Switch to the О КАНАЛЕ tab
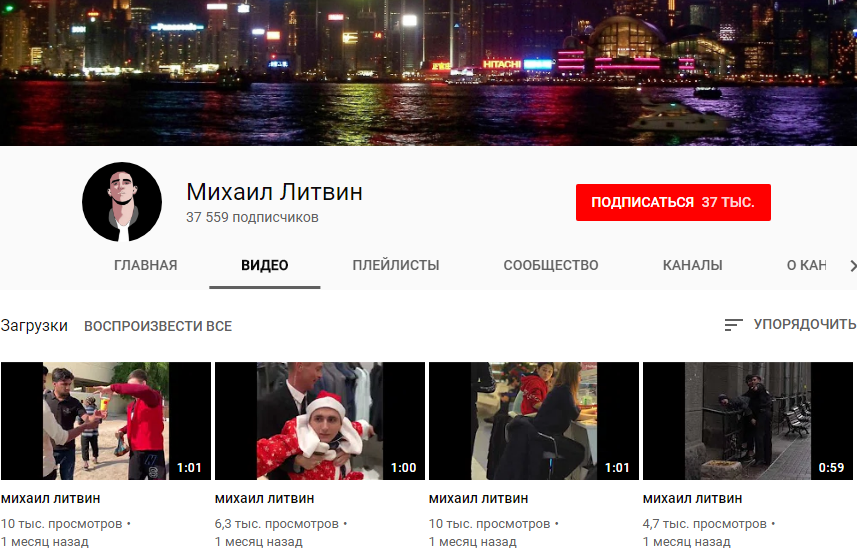 (x=806, y=266)
